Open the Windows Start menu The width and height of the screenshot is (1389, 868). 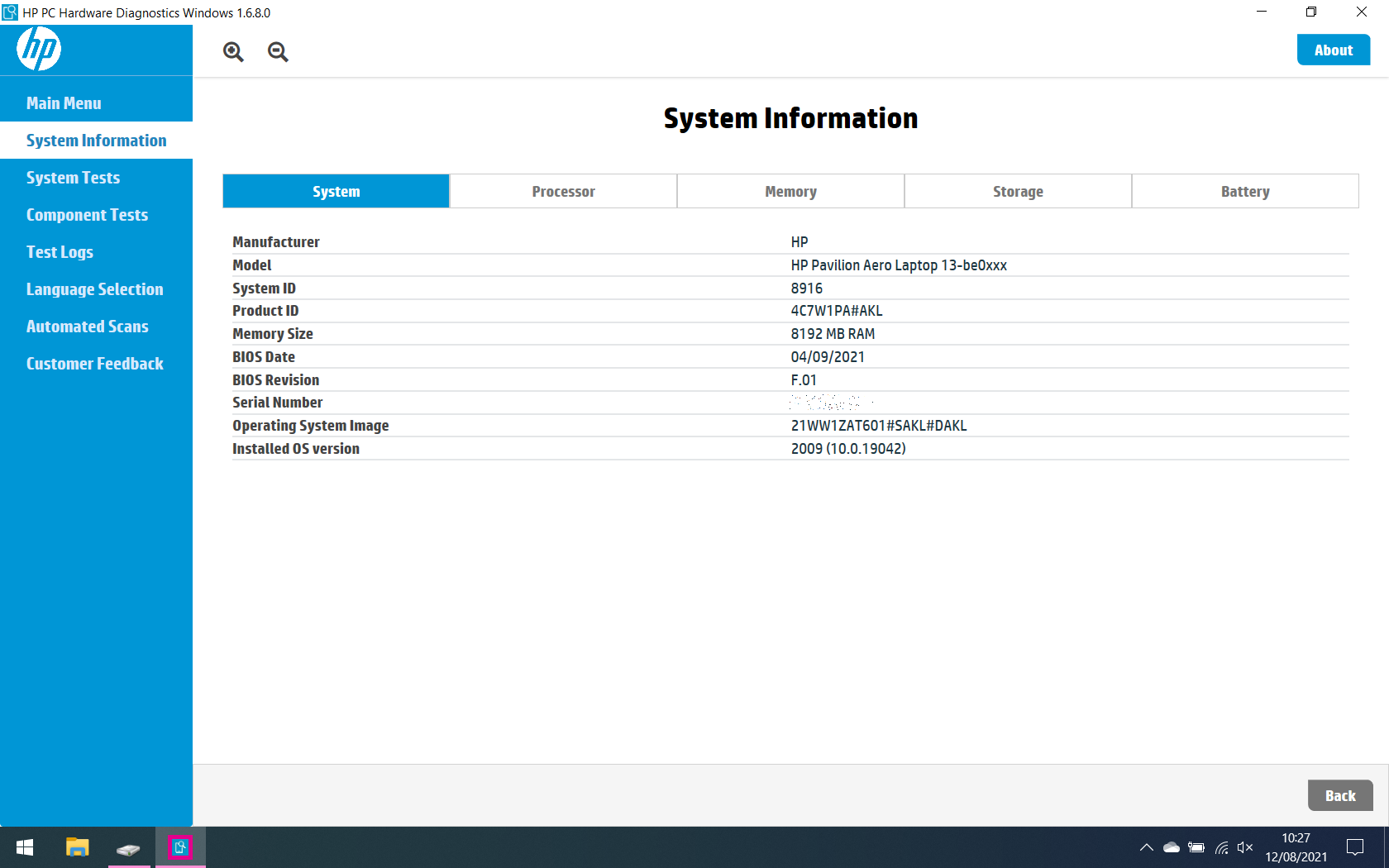pyautogui.click(x=25, y=847)
